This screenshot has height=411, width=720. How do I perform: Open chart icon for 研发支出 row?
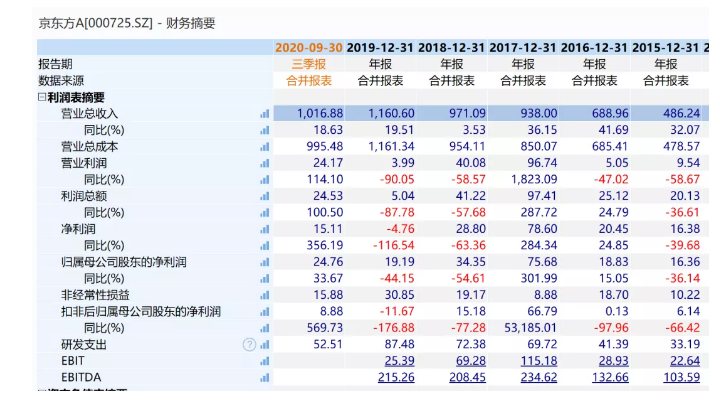tap(264, 345)
